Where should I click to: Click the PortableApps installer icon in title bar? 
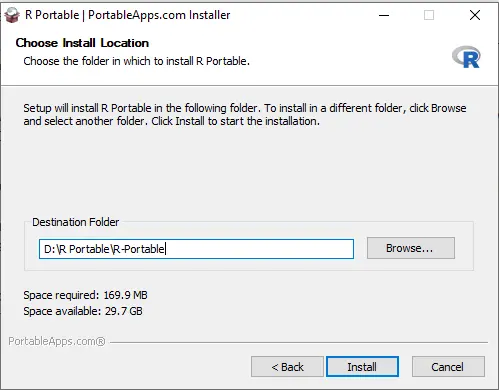12,15
